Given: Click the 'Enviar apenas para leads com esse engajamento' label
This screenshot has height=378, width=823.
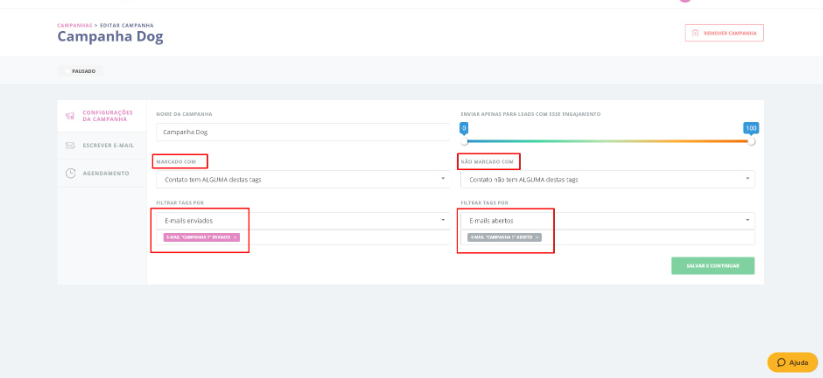Looking at the screenshot, I should pyautogui.click(x=531, y=114).
